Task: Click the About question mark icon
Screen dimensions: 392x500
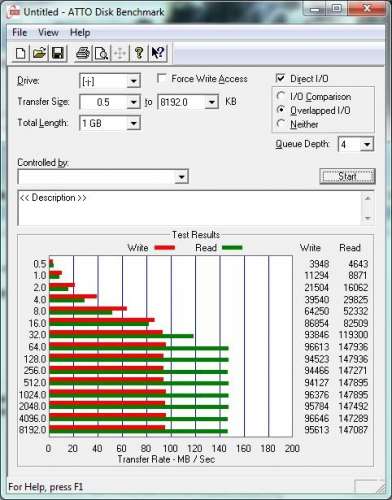Action: pos(139,53)
